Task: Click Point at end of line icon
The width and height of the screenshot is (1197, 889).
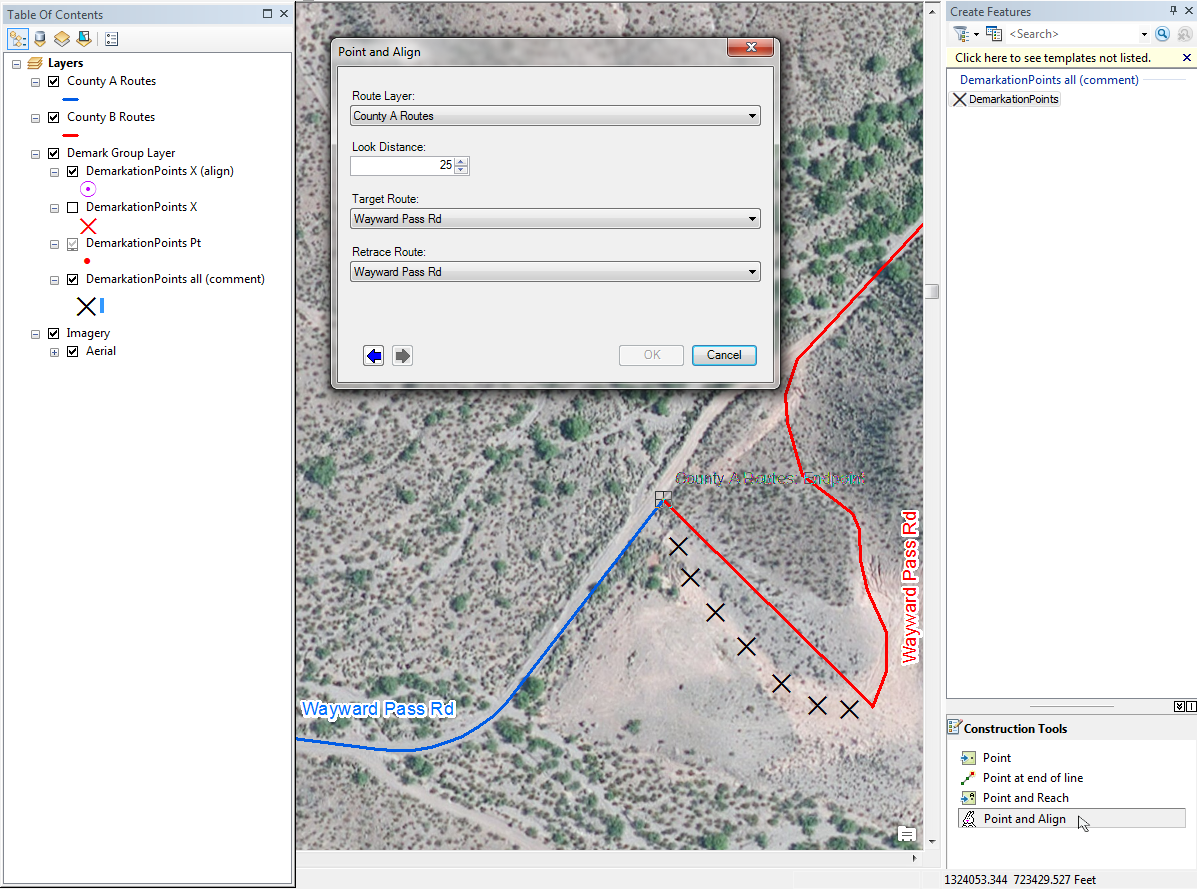Action: coord(968,778)
